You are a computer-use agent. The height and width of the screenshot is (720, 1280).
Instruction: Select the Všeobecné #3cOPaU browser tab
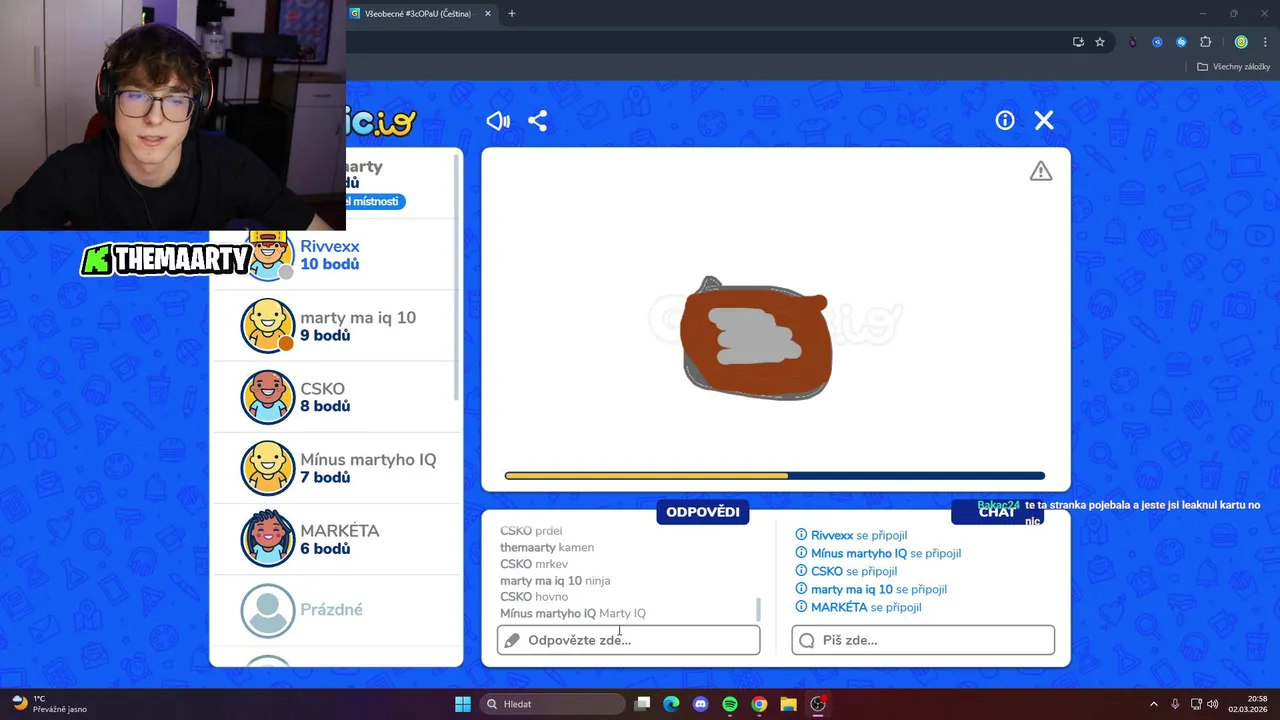pos(420,14)
